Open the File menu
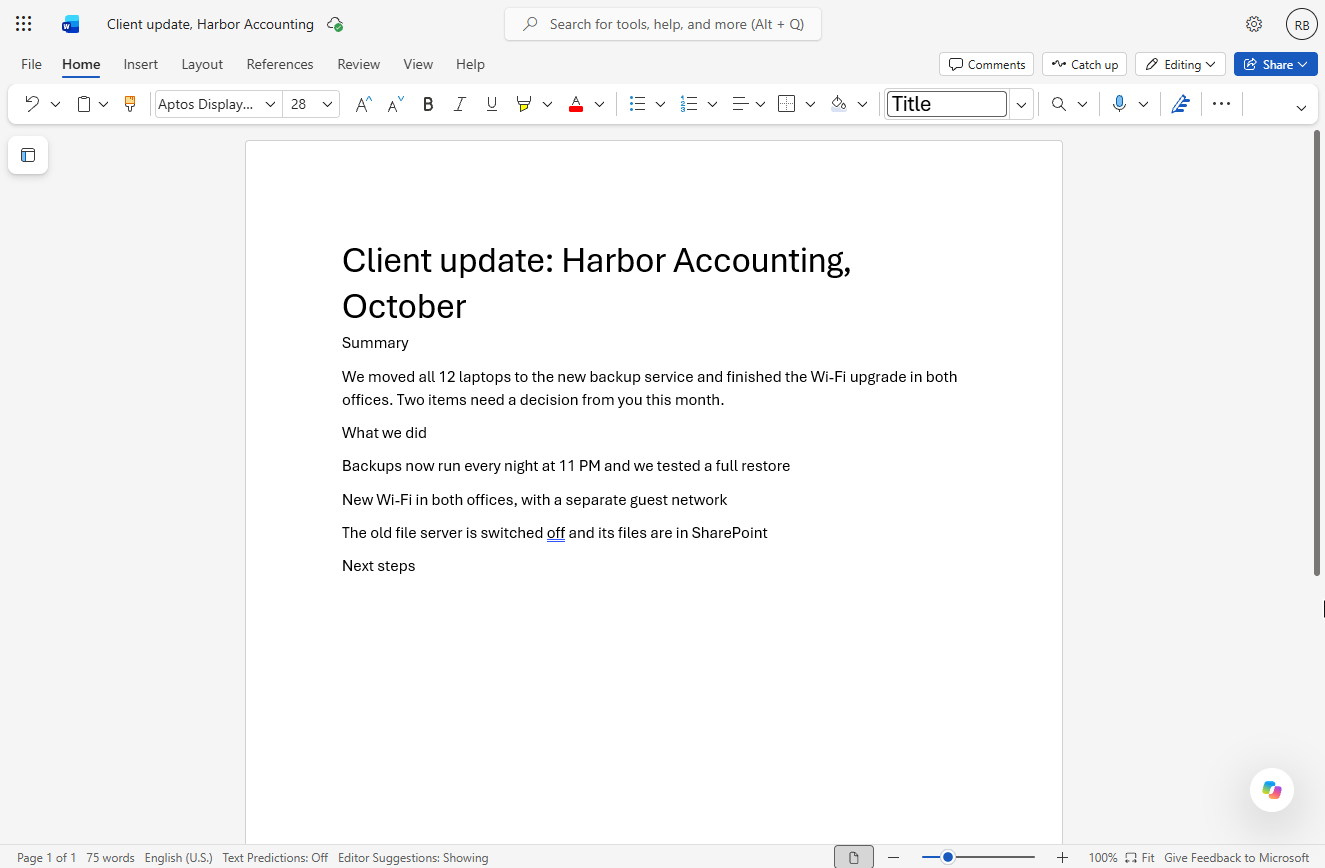The image size is (1325, 868). coord(32,64)
